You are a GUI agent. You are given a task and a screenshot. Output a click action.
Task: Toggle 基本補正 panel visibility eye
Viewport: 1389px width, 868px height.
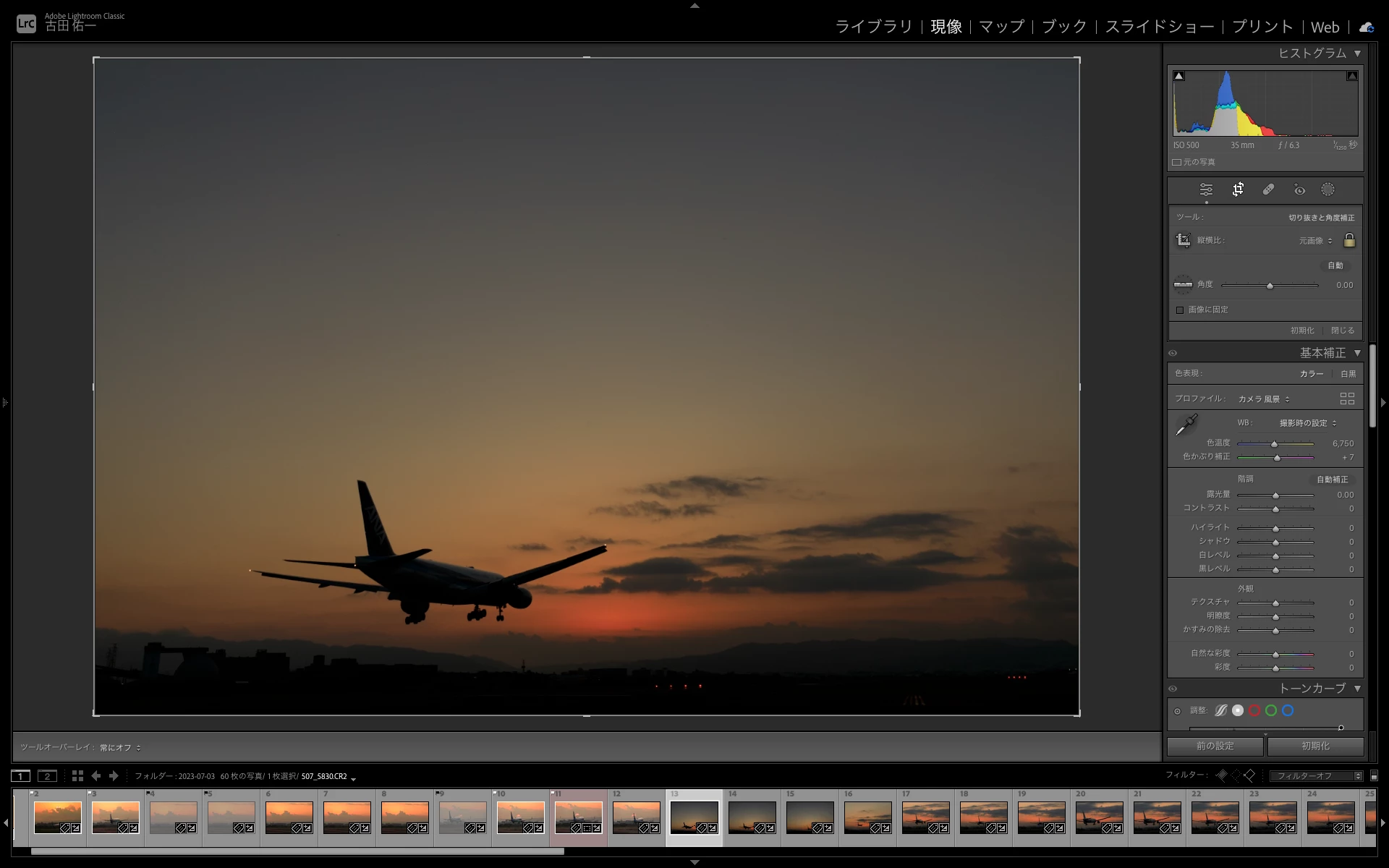(x=1173, y=353)
